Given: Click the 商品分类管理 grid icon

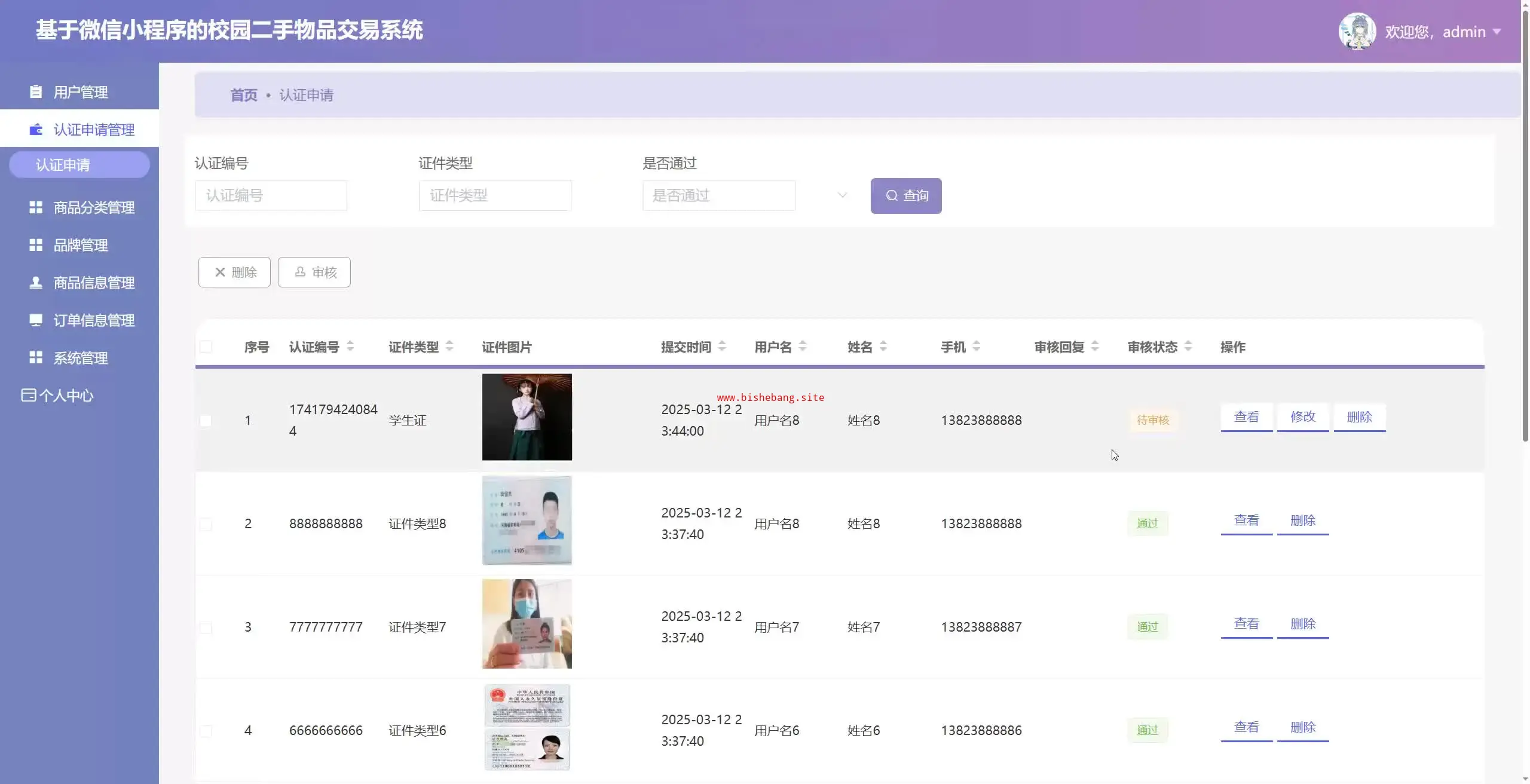Looking at the screenshot, I should coord(36,207).
